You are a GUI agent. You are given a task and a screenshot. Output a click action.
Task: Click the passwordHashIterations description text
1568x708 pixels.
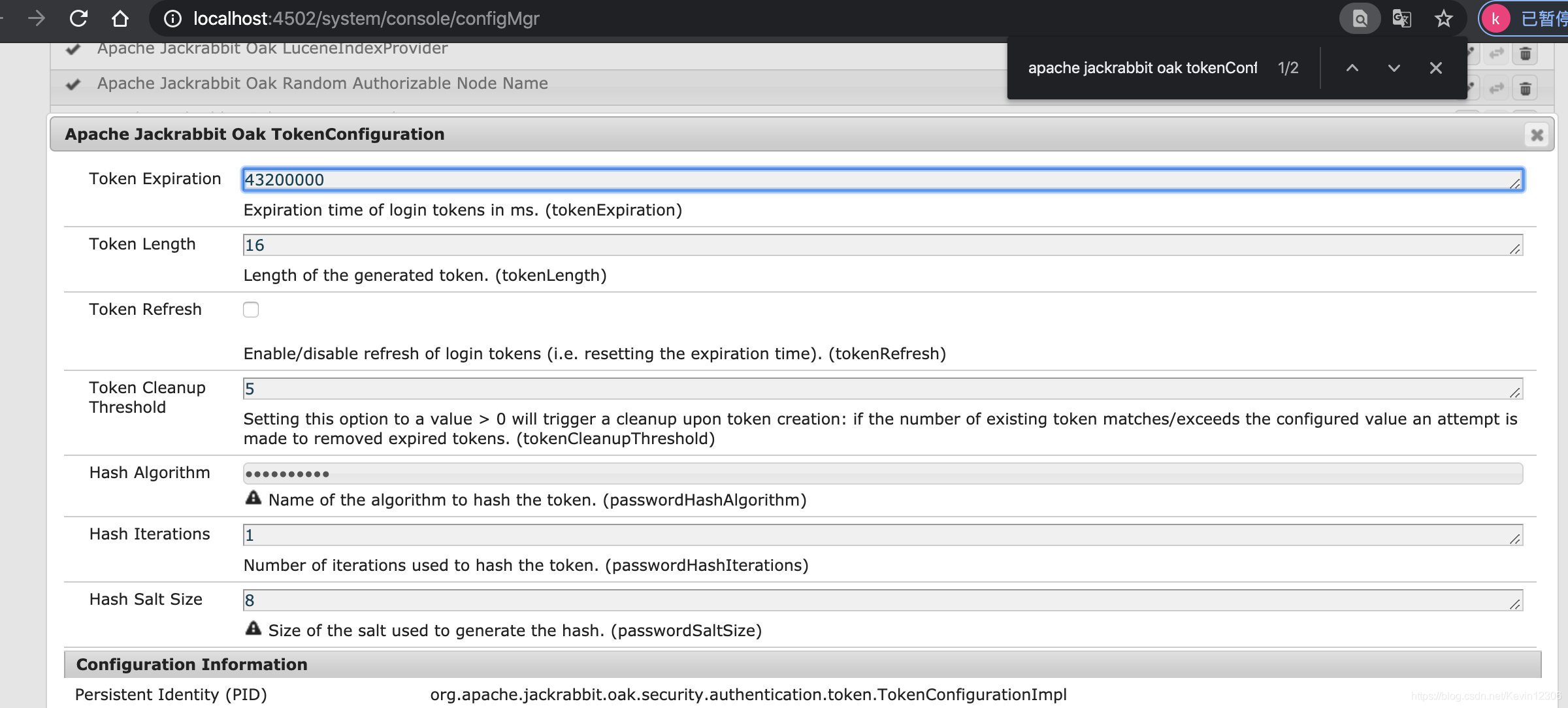(526, 565)
